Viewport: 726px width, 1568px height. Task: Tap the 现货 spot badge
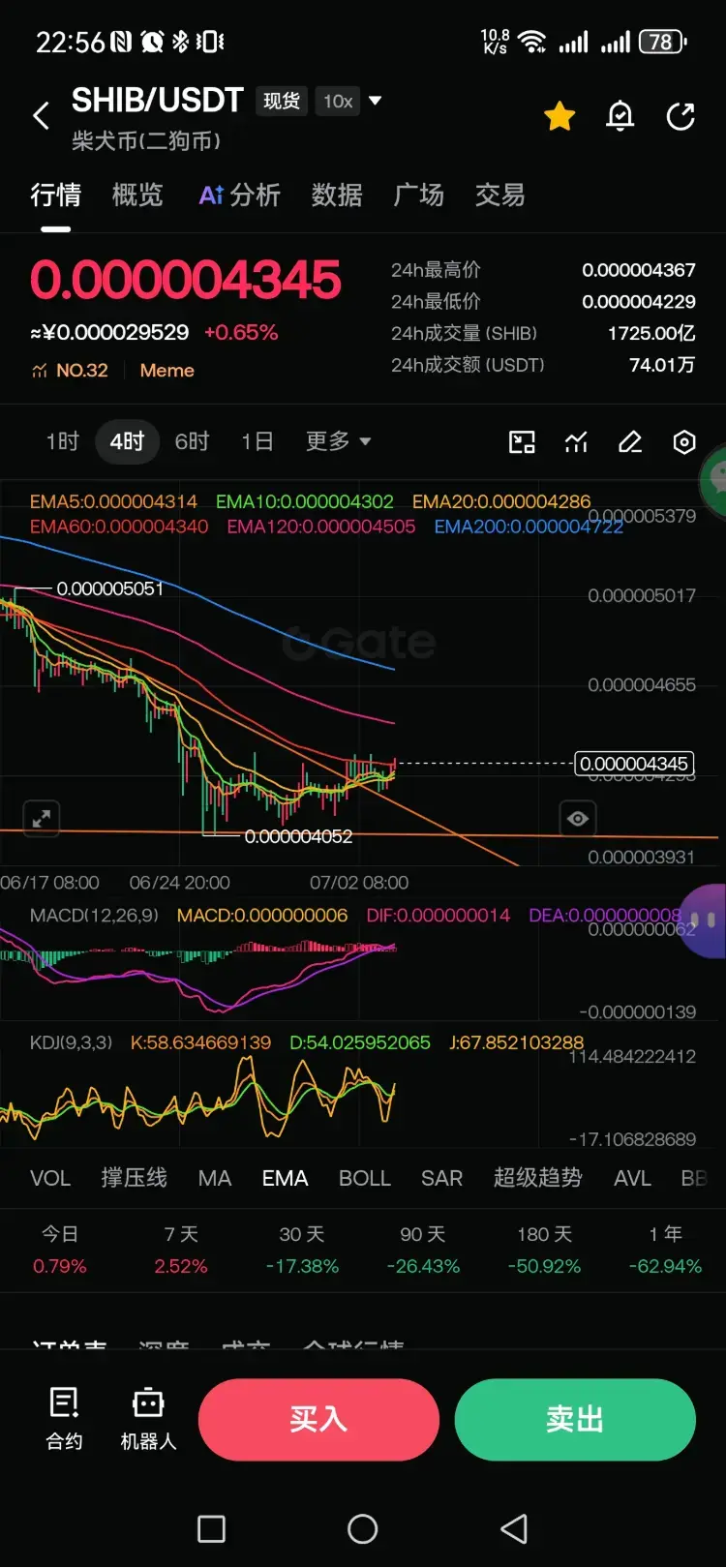(282, 101)
